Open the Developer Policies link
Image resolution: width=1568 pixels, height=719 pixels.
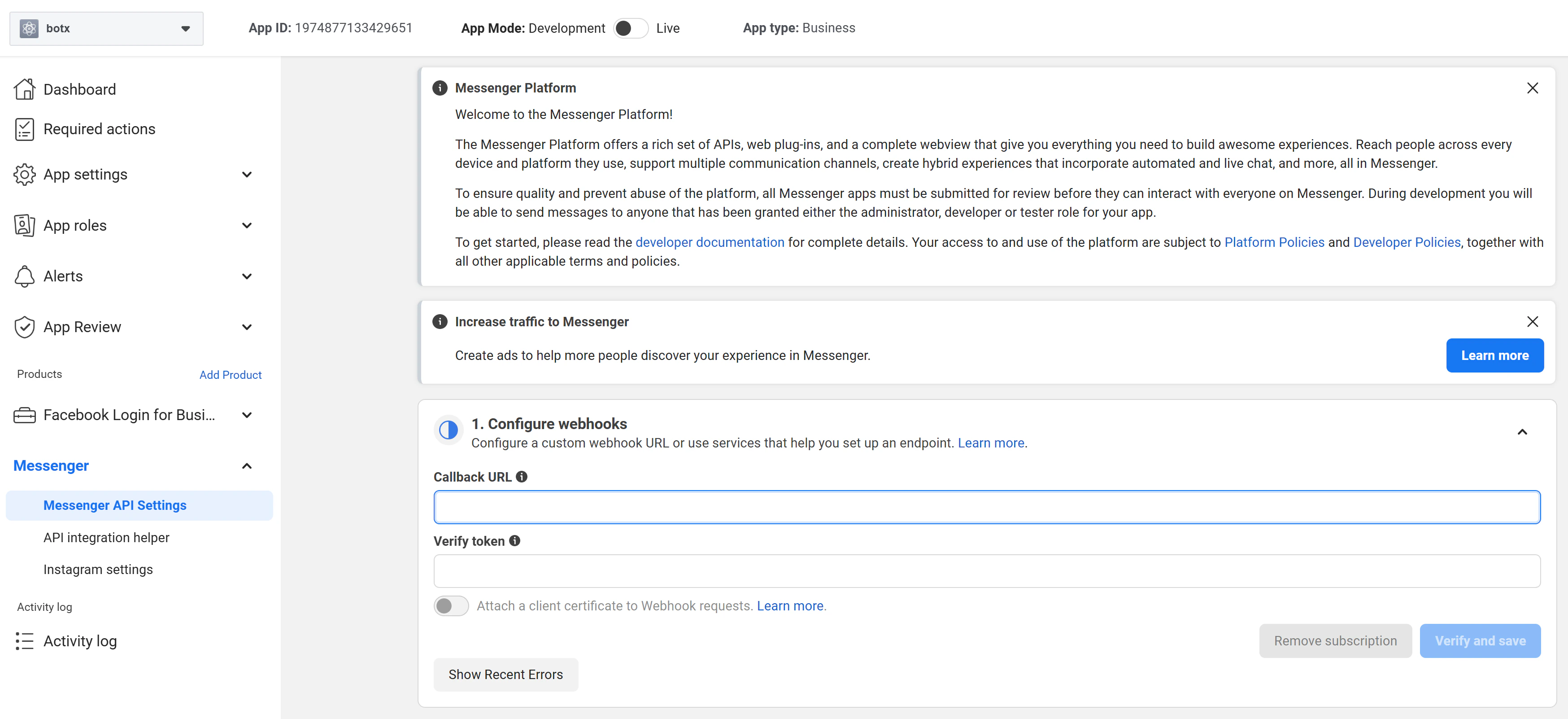pos(1407,242)
